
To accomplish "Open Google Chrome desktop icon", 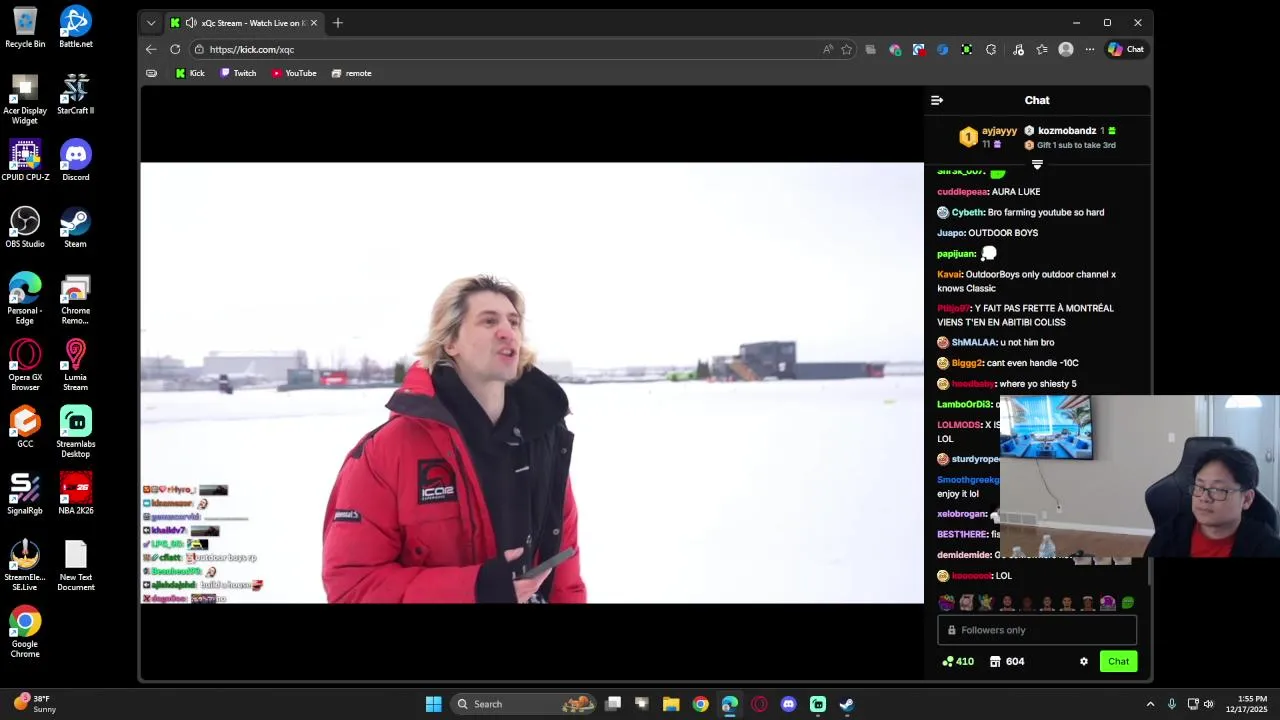I will tap(25, 633).
